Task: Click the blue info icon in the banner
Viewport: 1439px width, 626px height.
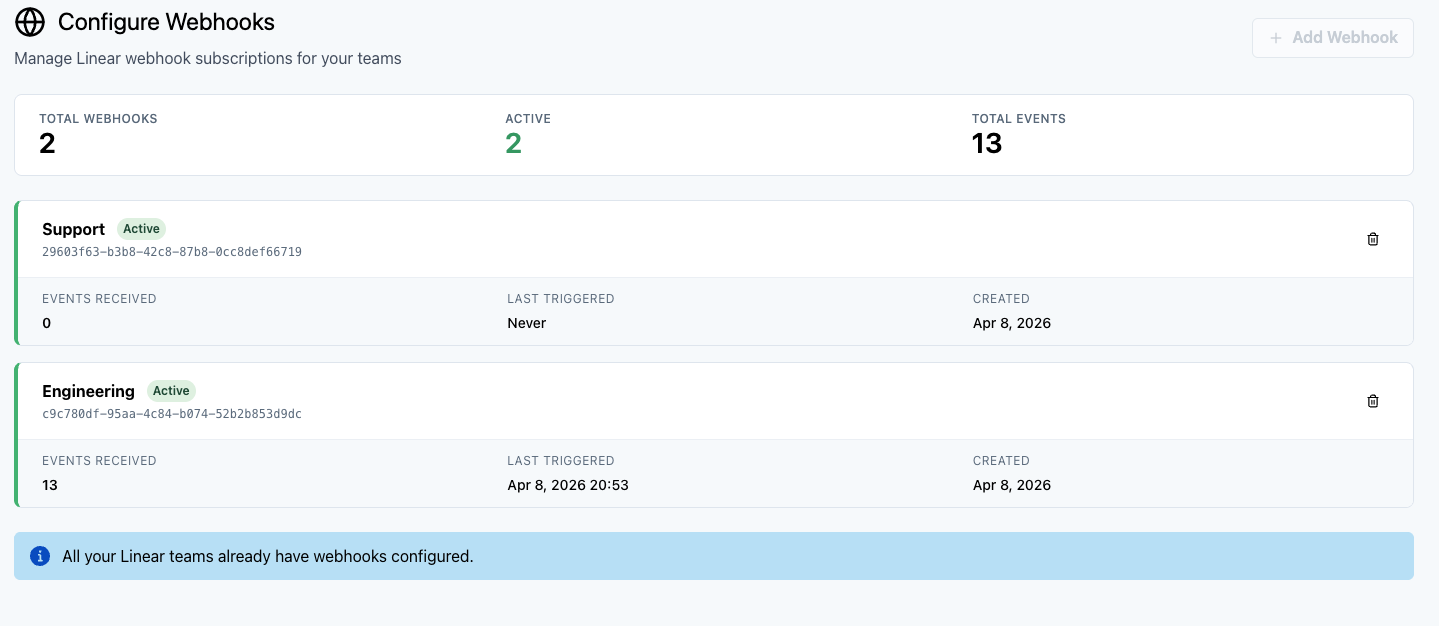Action: click(40, 556)
